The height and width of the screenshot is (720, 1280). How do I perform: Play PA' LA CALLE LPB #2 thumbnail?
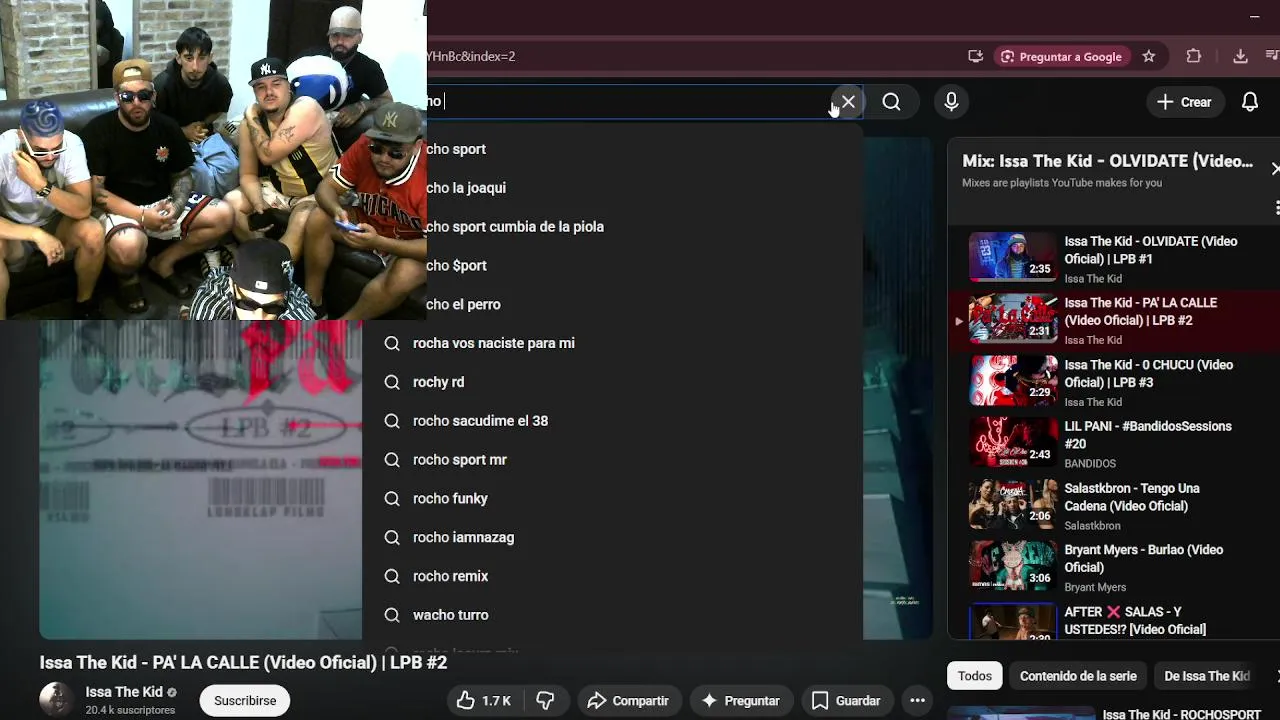point(1013,319)
